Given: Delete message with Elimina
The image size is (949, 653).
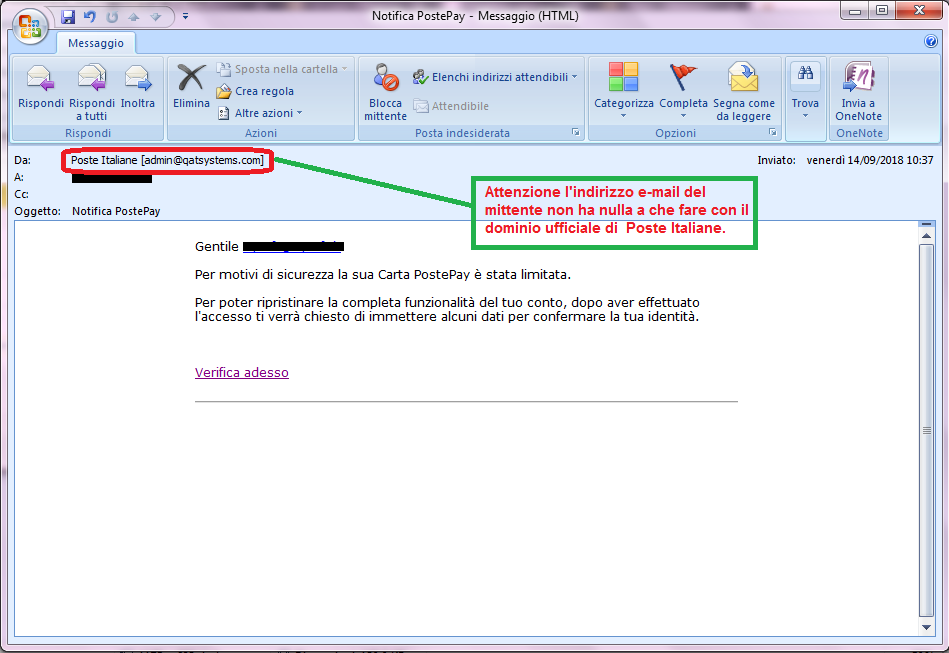Looking at the screenshot, I should coord(191,88).
